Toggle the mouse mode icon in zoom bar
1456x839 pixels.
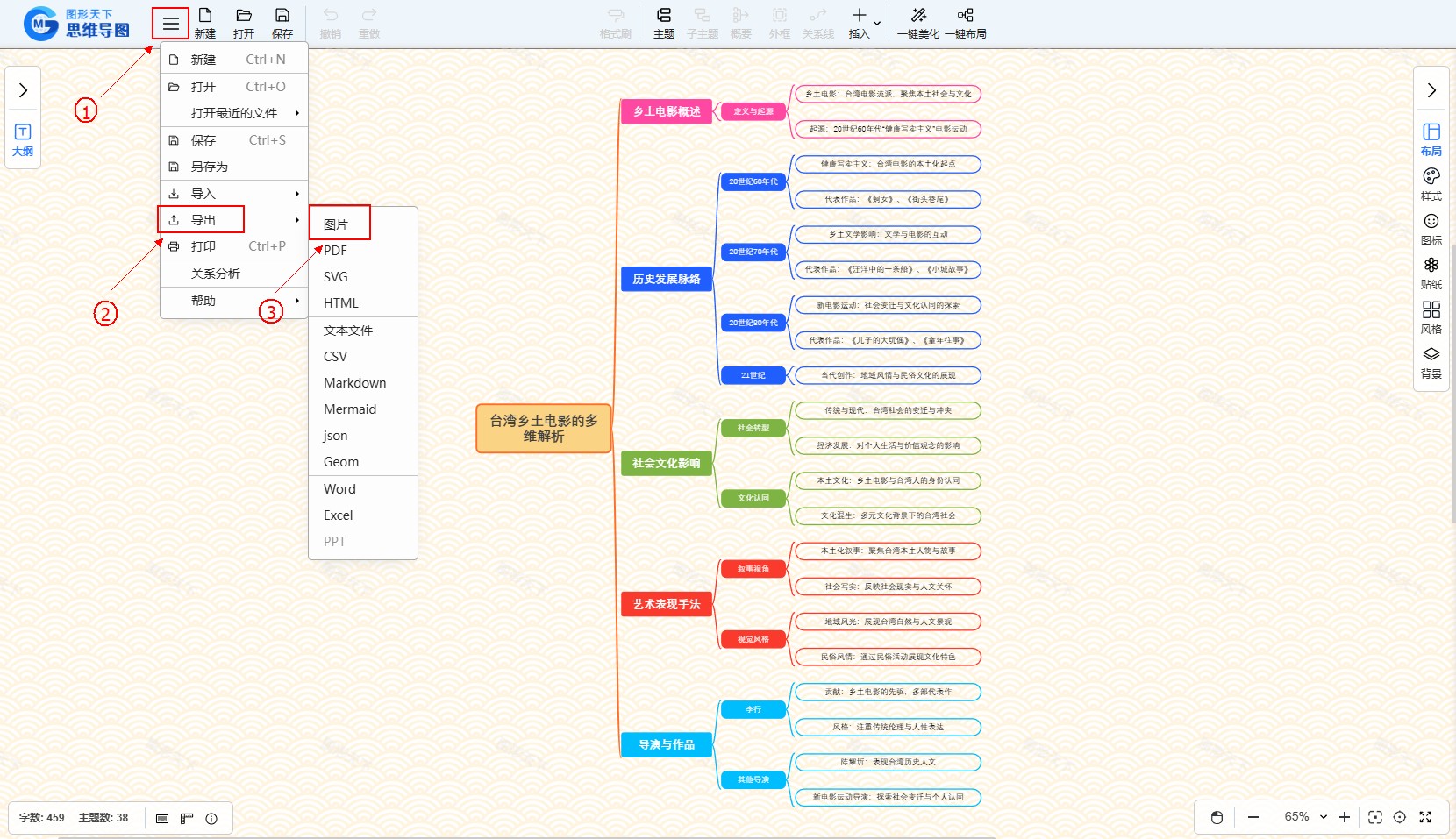(1217, 817)
